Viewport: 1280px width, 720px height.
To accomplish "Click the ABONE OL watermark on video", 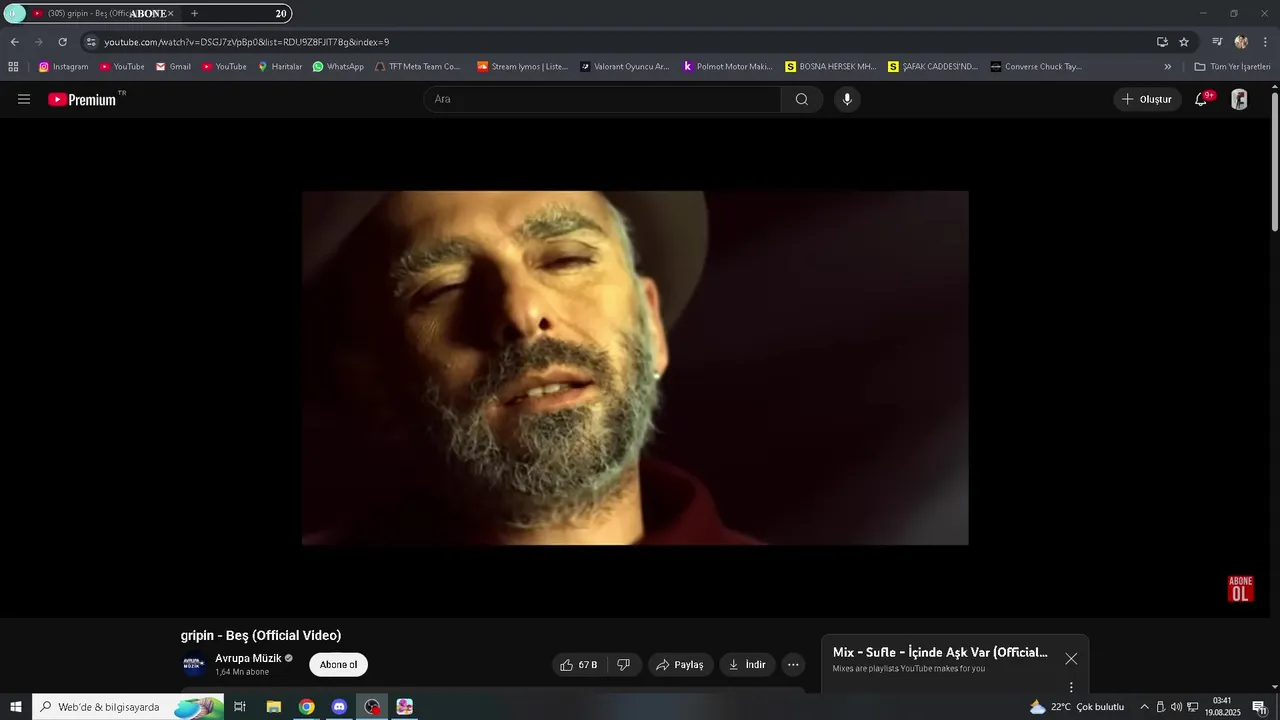I will [x=1240, y=589].
